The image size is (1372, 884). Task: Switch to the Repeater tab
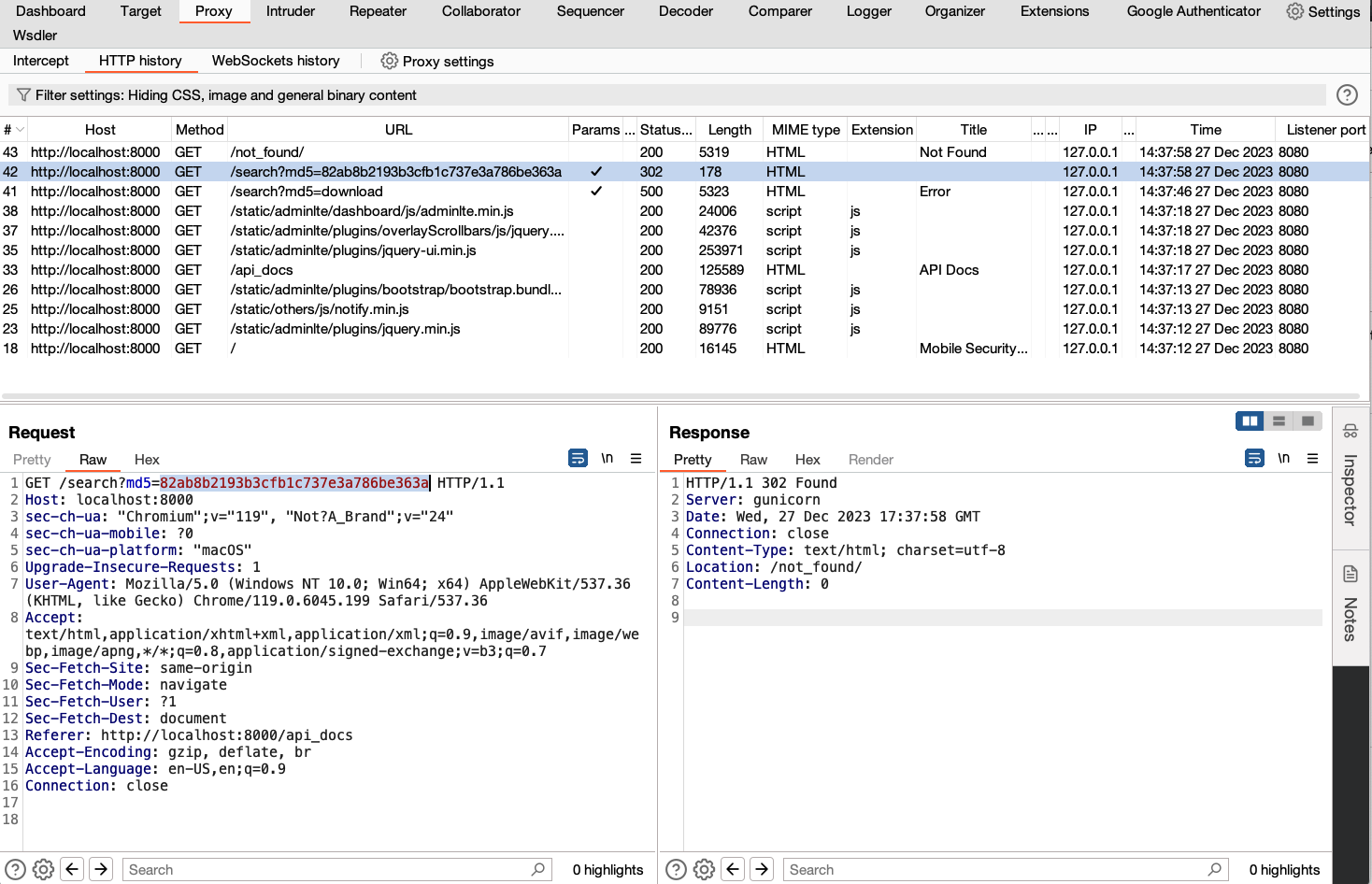pos(378,11)
